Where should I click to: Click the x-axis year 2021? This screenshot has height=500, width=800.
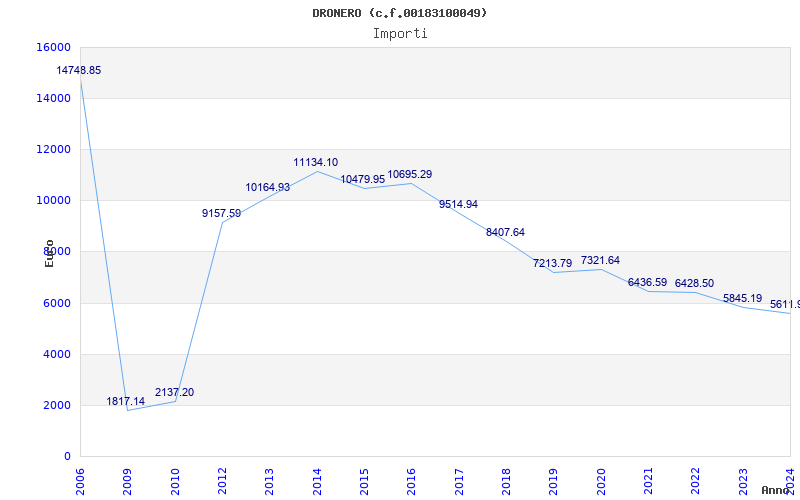648,482
